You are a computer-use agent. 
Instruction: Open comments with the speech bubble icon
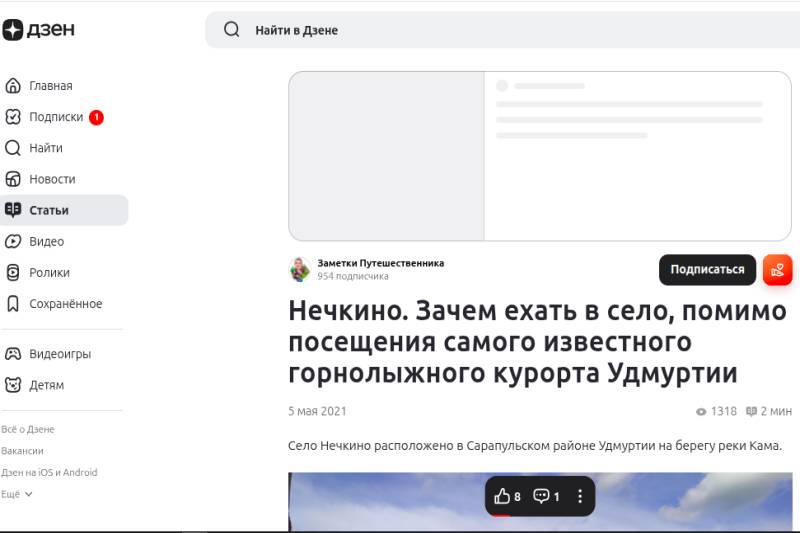541,496
